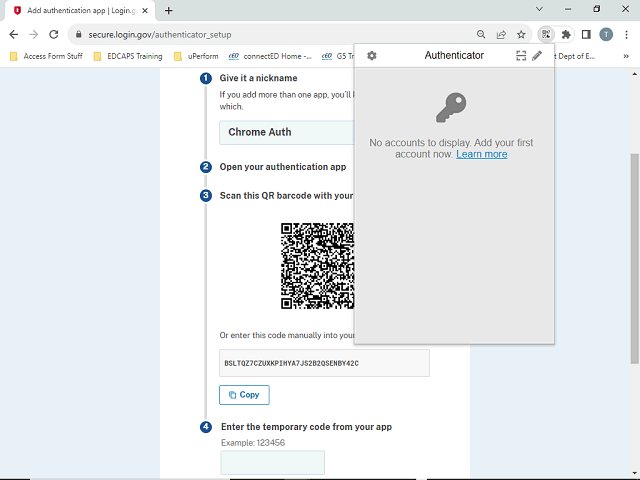
Task: Open the Access Form Stuff bookmark folder
Action: 46,56
